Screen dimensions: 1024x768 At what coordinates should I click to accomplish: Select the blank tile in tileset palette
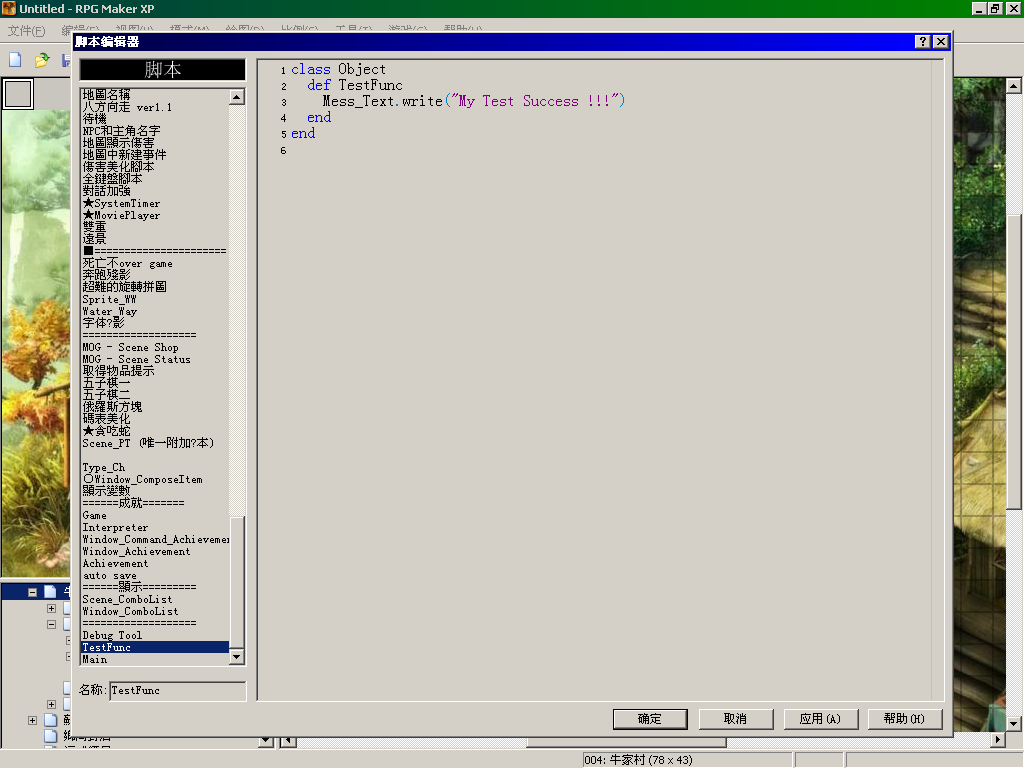pyautogui.click(x=18, y=94)
